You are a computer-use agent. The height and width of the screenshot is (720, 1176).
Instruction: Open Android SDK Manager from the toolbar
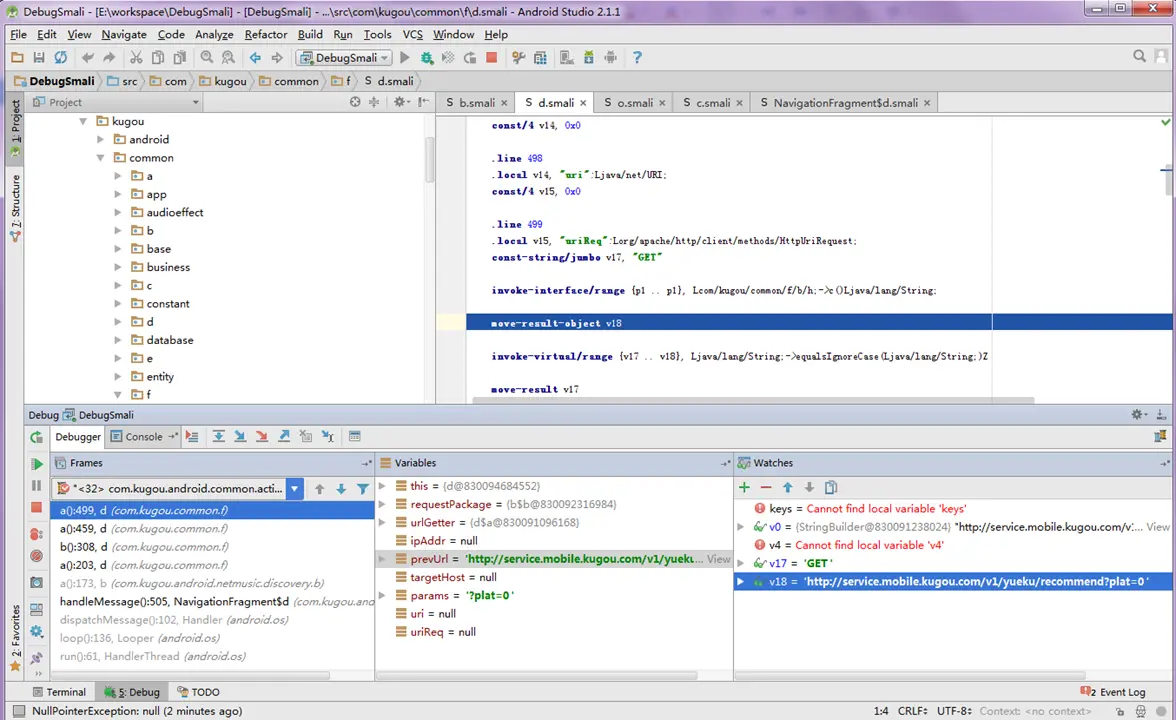589,57
